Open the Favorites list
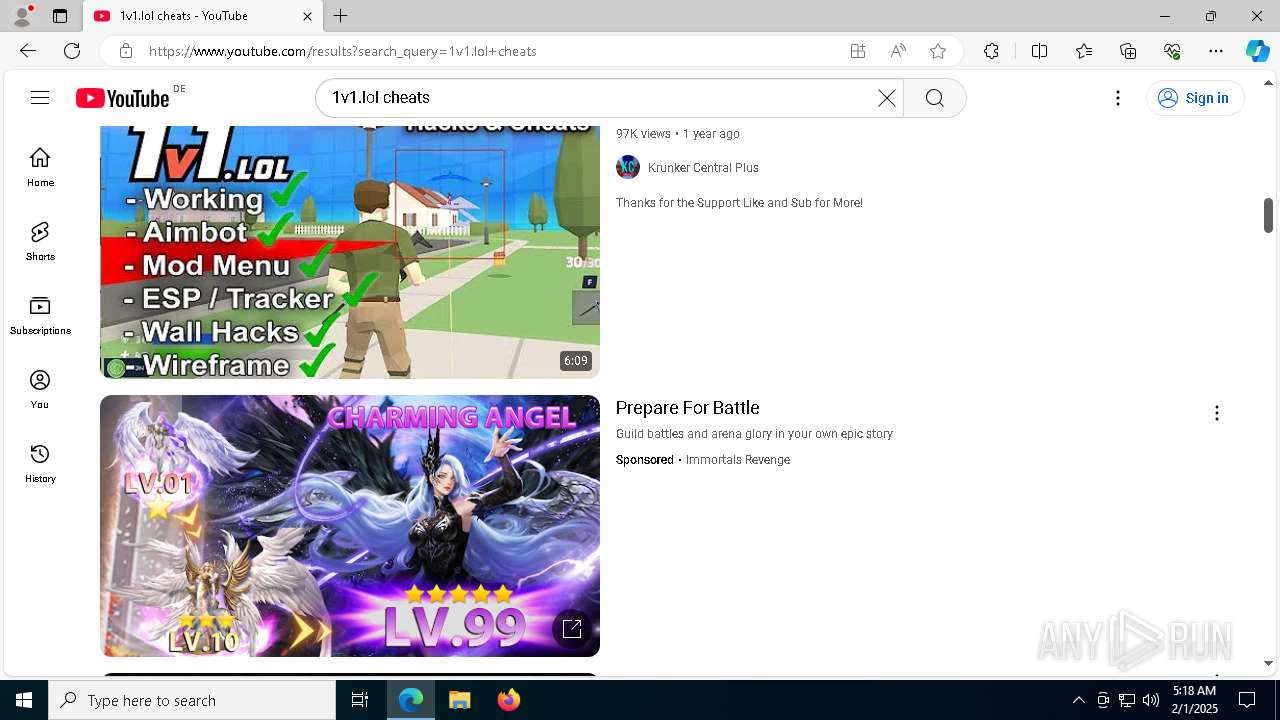 pyautogui.click(x=1084, y=51)
